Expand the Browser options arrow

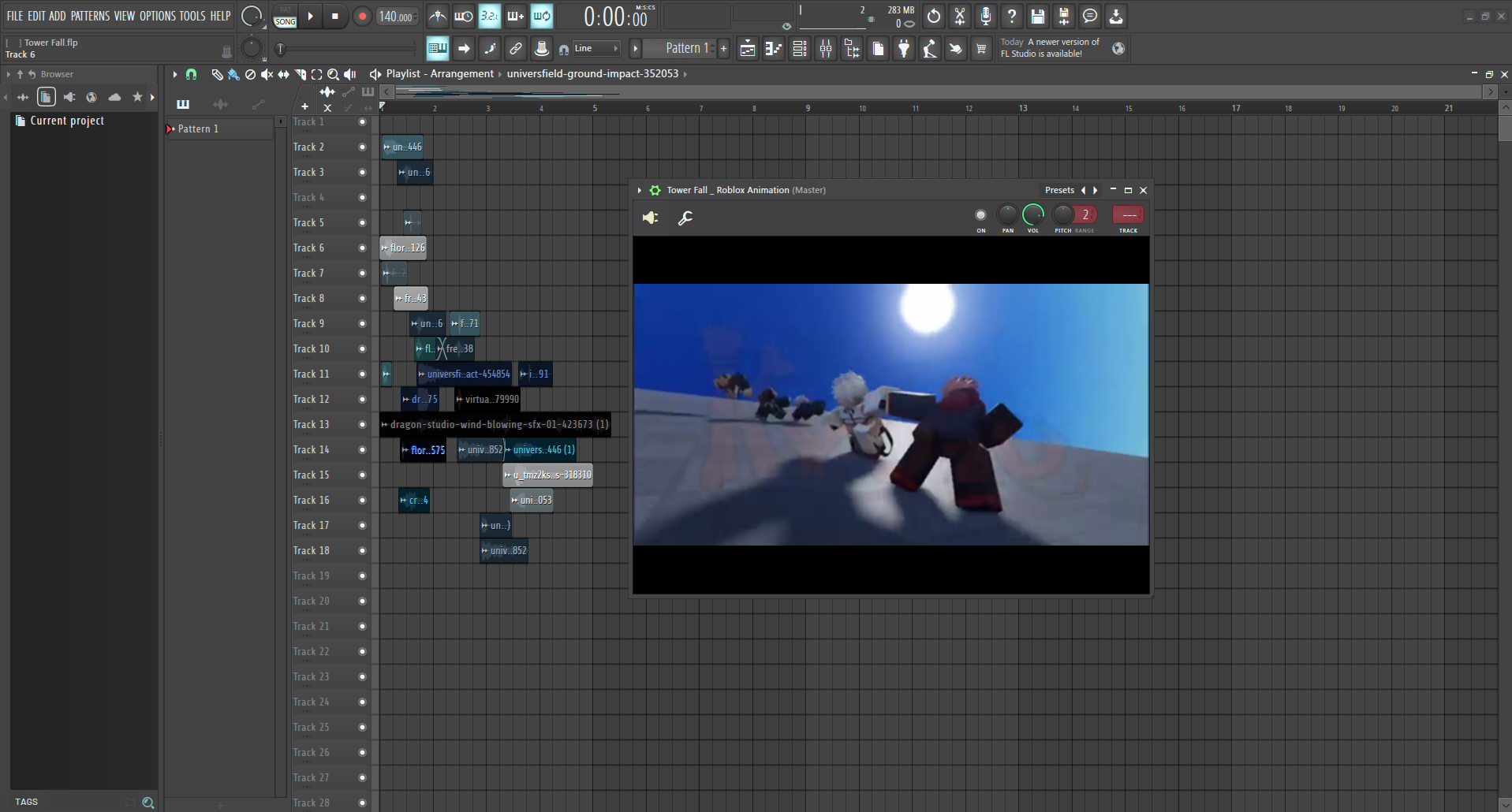[9, 74]
